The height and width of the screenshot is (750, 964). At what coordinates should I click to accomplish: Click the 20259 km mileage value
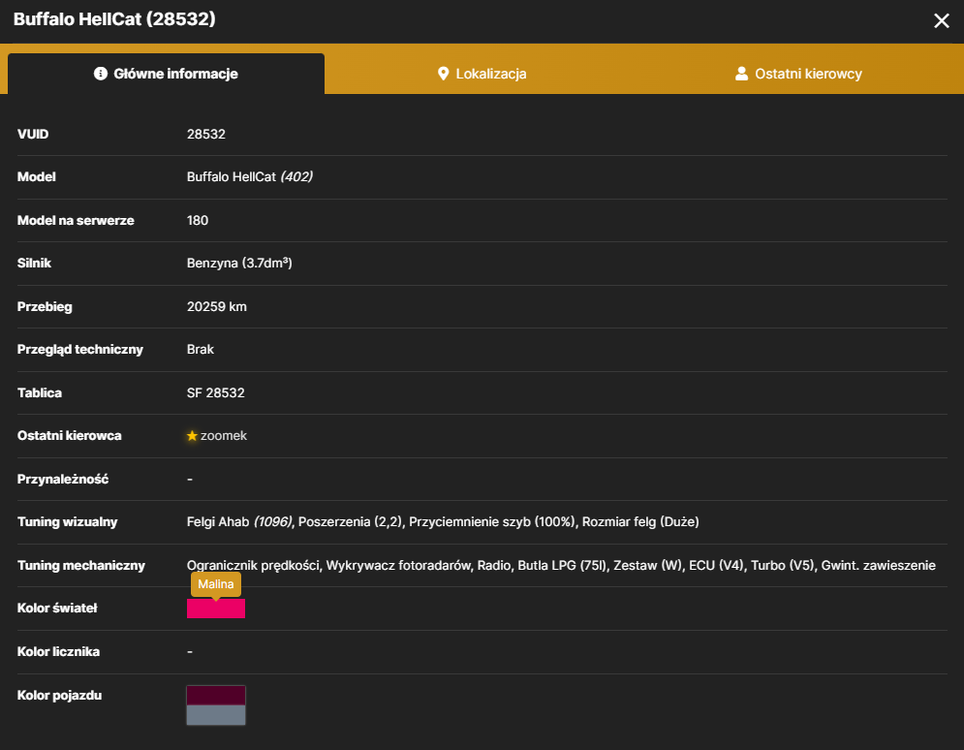point(216,307)
